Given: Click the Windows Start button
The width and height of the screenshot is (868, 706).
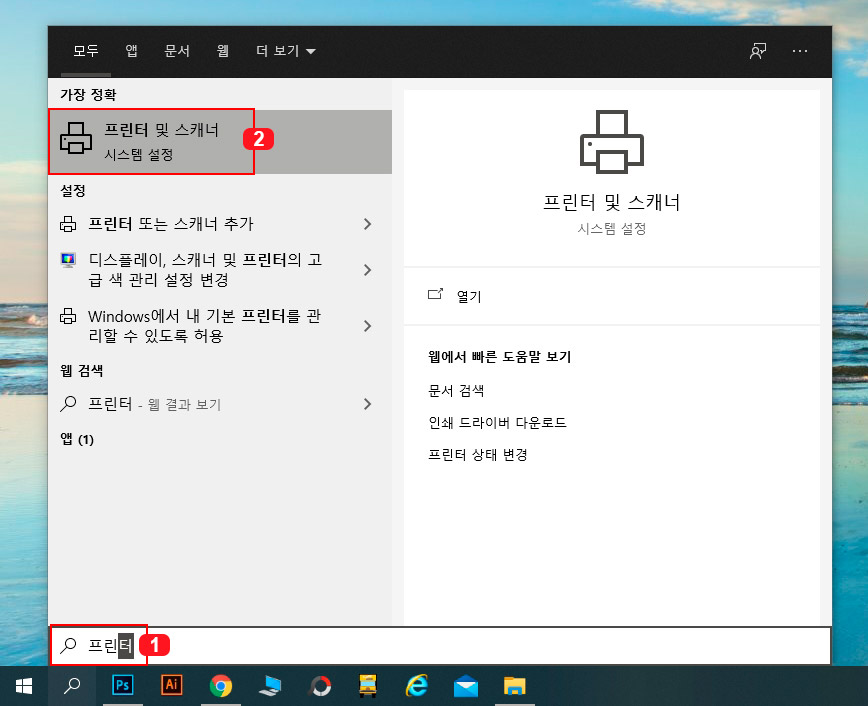Looking at the screenshot, I should pyautogui.click(x=22, y=687).
